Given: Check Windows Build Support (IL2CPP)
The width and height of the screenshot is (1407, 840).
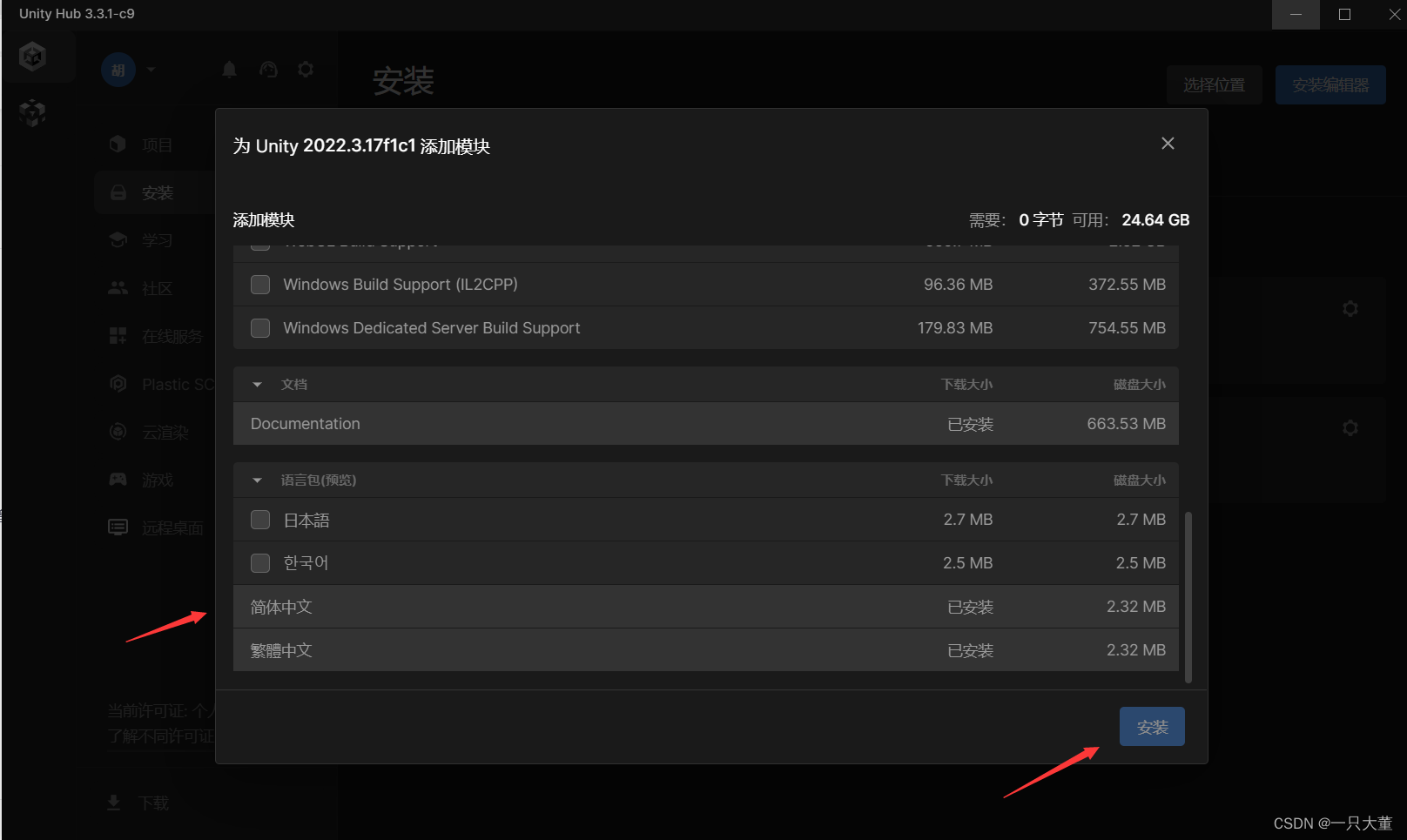Looking at the screenshot, I should [x=260, y=285].
